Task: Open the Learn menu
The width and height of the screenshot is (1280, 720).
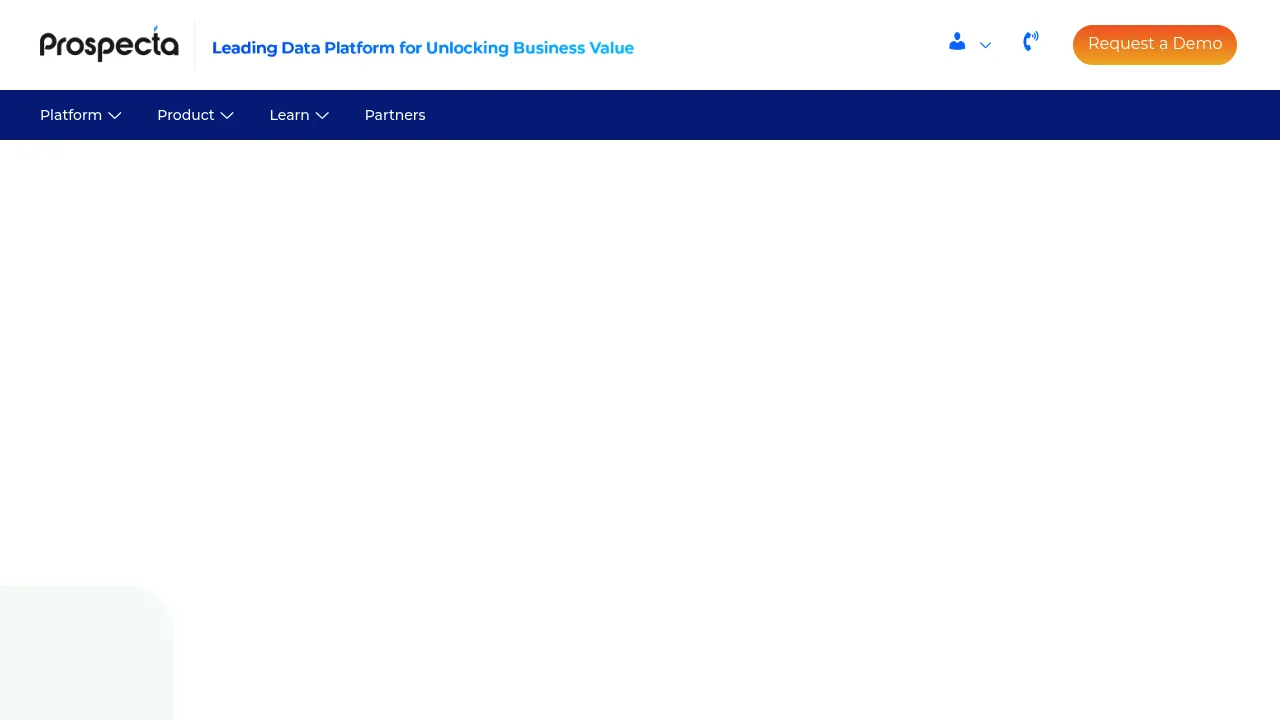Action: [x=299, y=115]
